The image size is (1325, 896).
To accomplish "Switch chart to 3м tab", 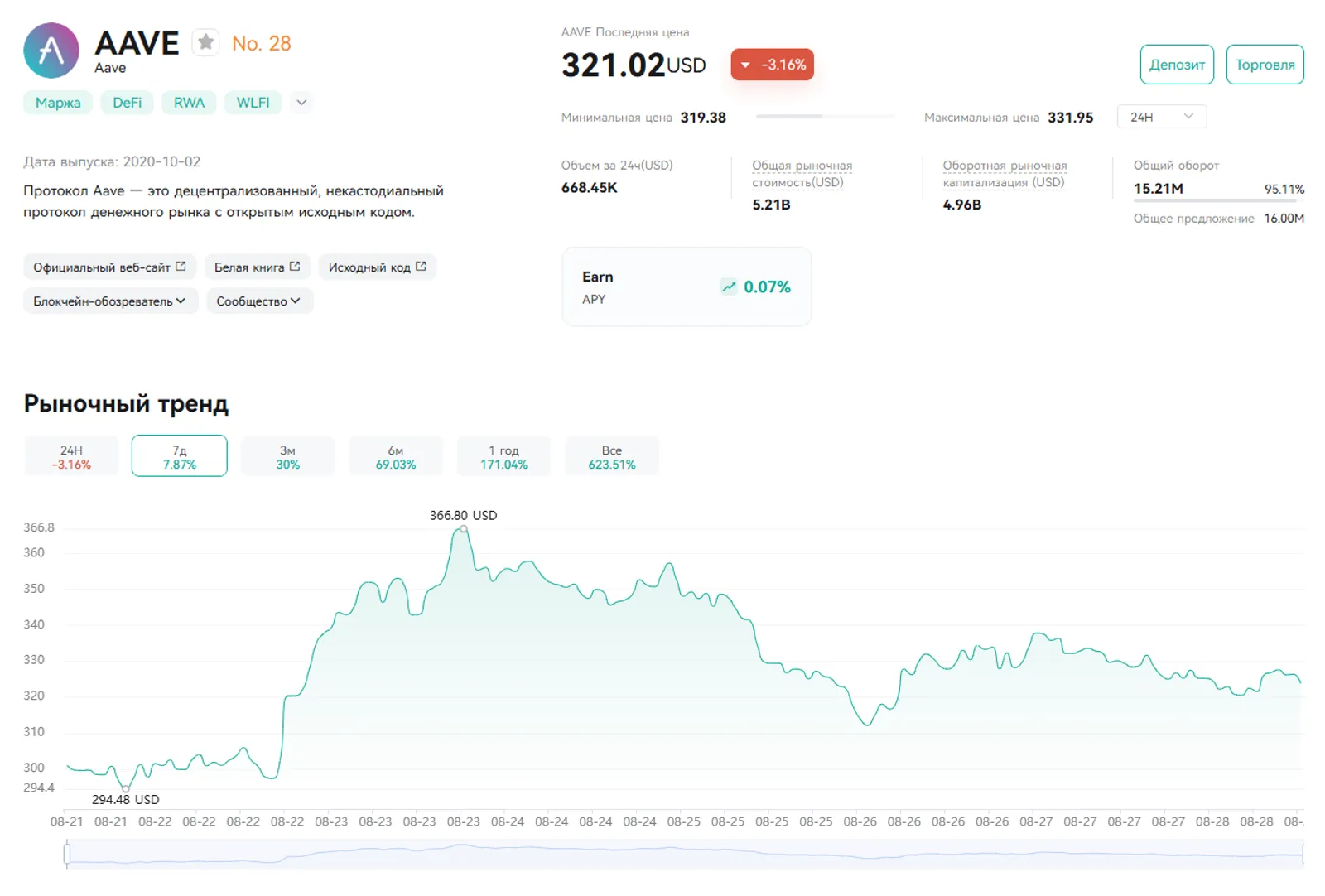I will [287, 456].
